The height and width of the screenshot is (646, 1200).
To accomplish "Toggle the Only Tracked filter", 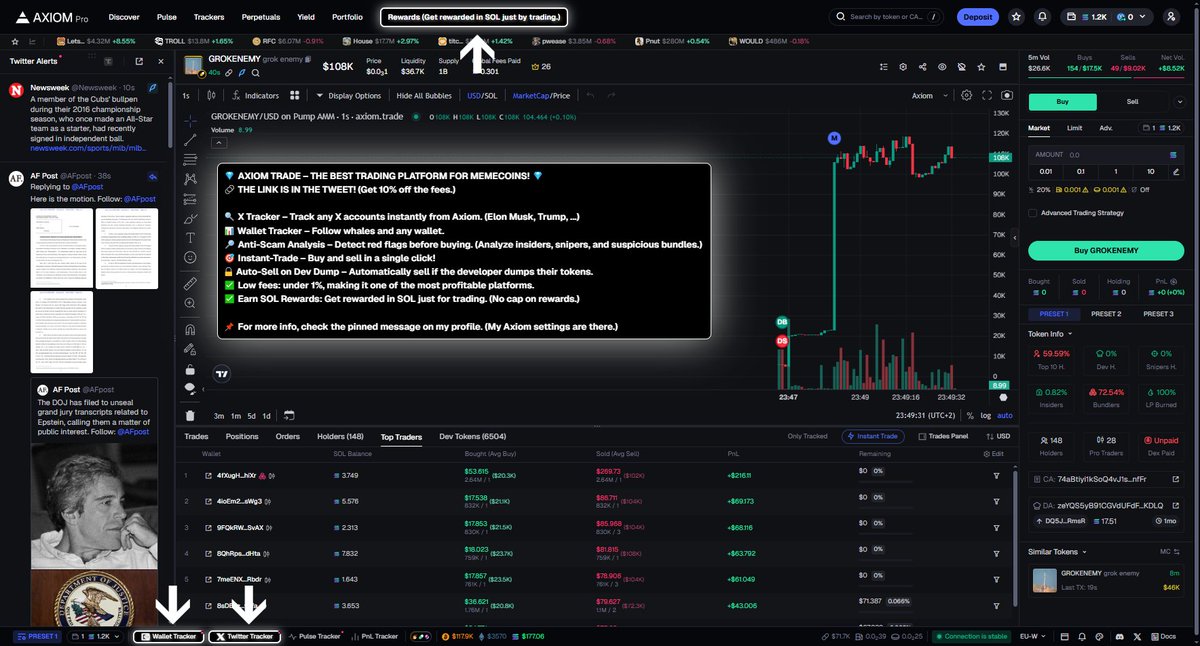I will 808,437.
